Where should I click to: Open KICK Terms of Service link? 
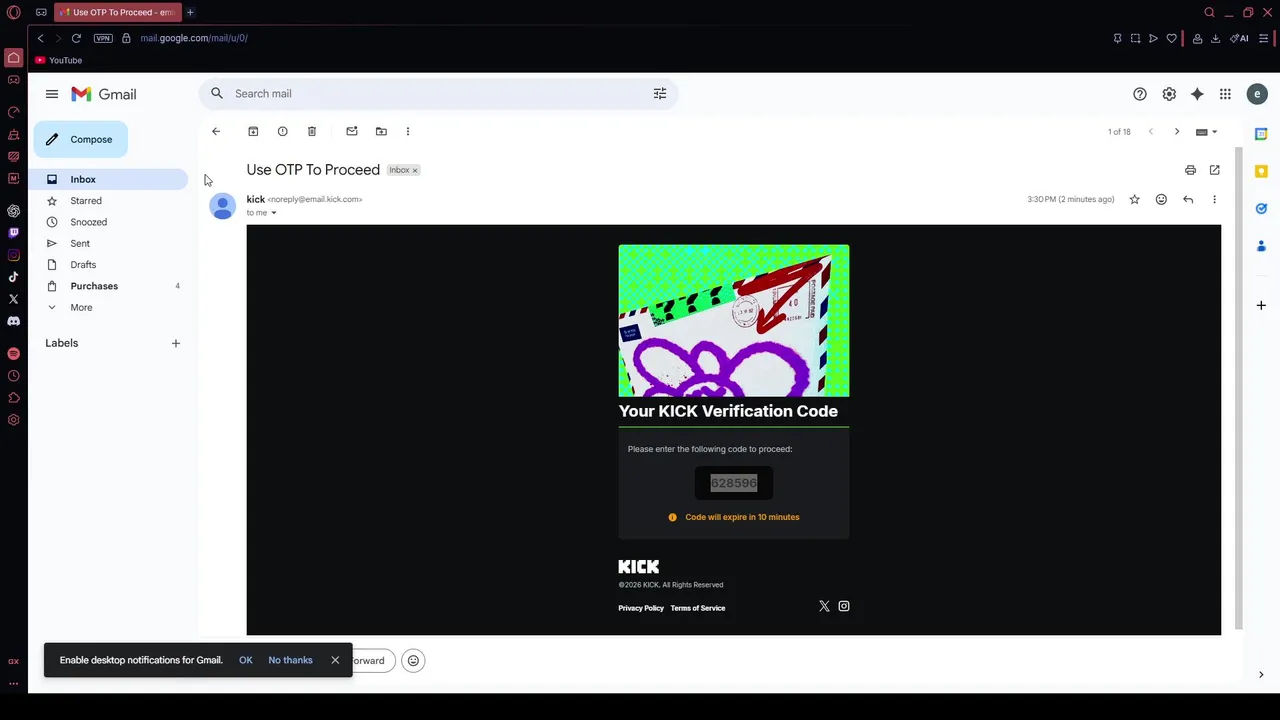(x=698, y=608)
